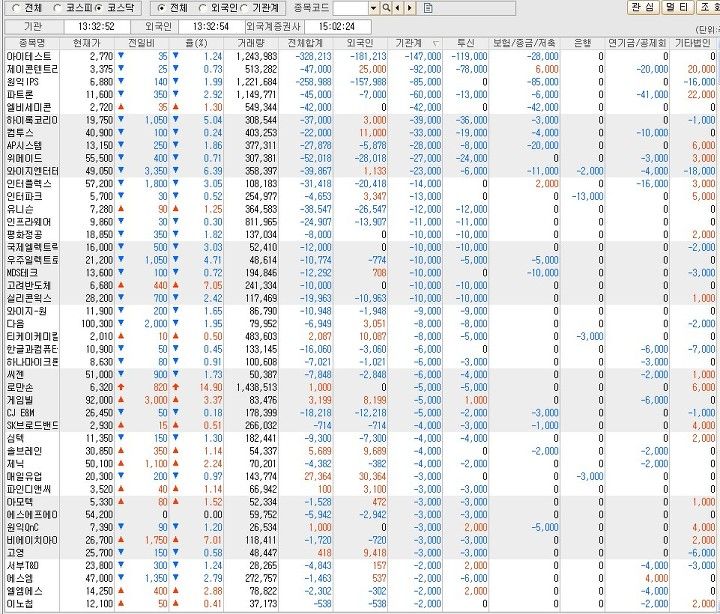Screen dimensions: 720x614
Task: Click the 멀티 button
Action: coord(678,7)
